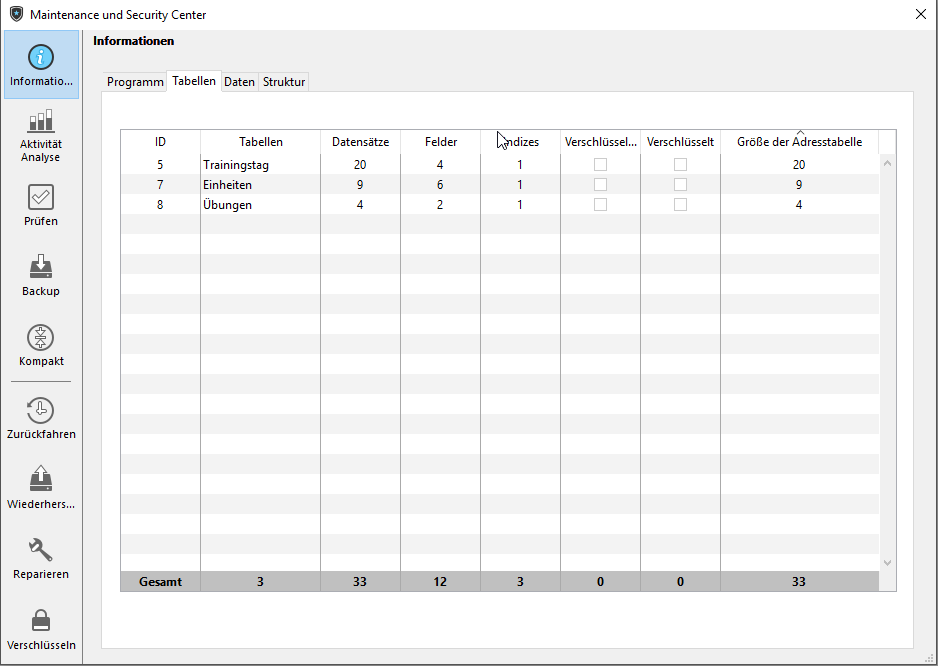This screenshot has height=666, width=938.
Task: Open the Backup tool icon
Action: coord(41,267)
